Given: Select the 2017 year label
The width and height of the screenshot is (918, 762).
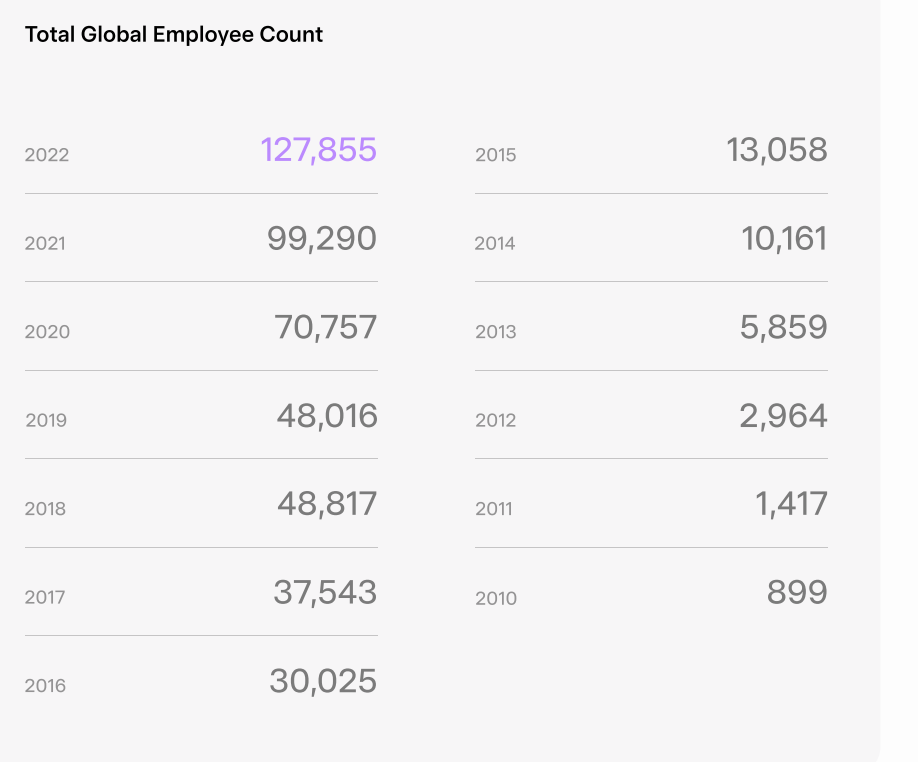Looking at the screenshot, I should tap(45, 598).
